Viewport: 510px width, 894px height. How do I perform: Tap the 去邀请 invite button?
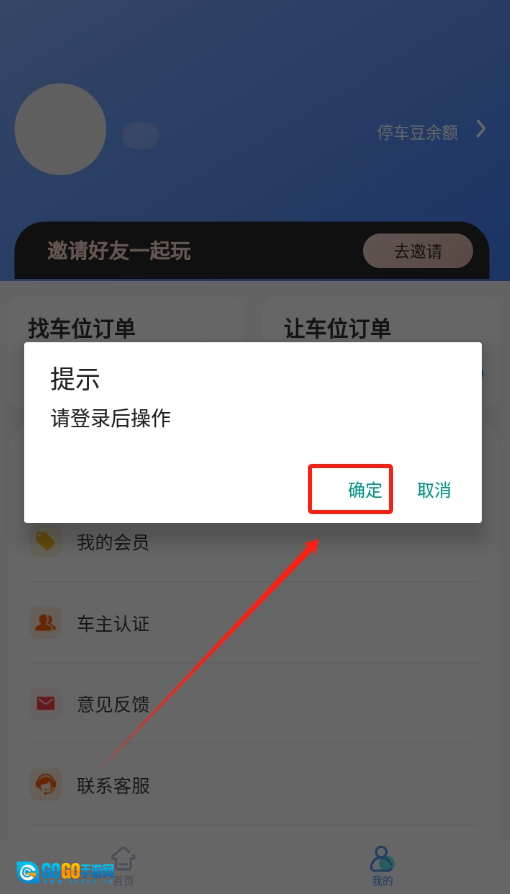pyautogui.click(x=418, y=251)
